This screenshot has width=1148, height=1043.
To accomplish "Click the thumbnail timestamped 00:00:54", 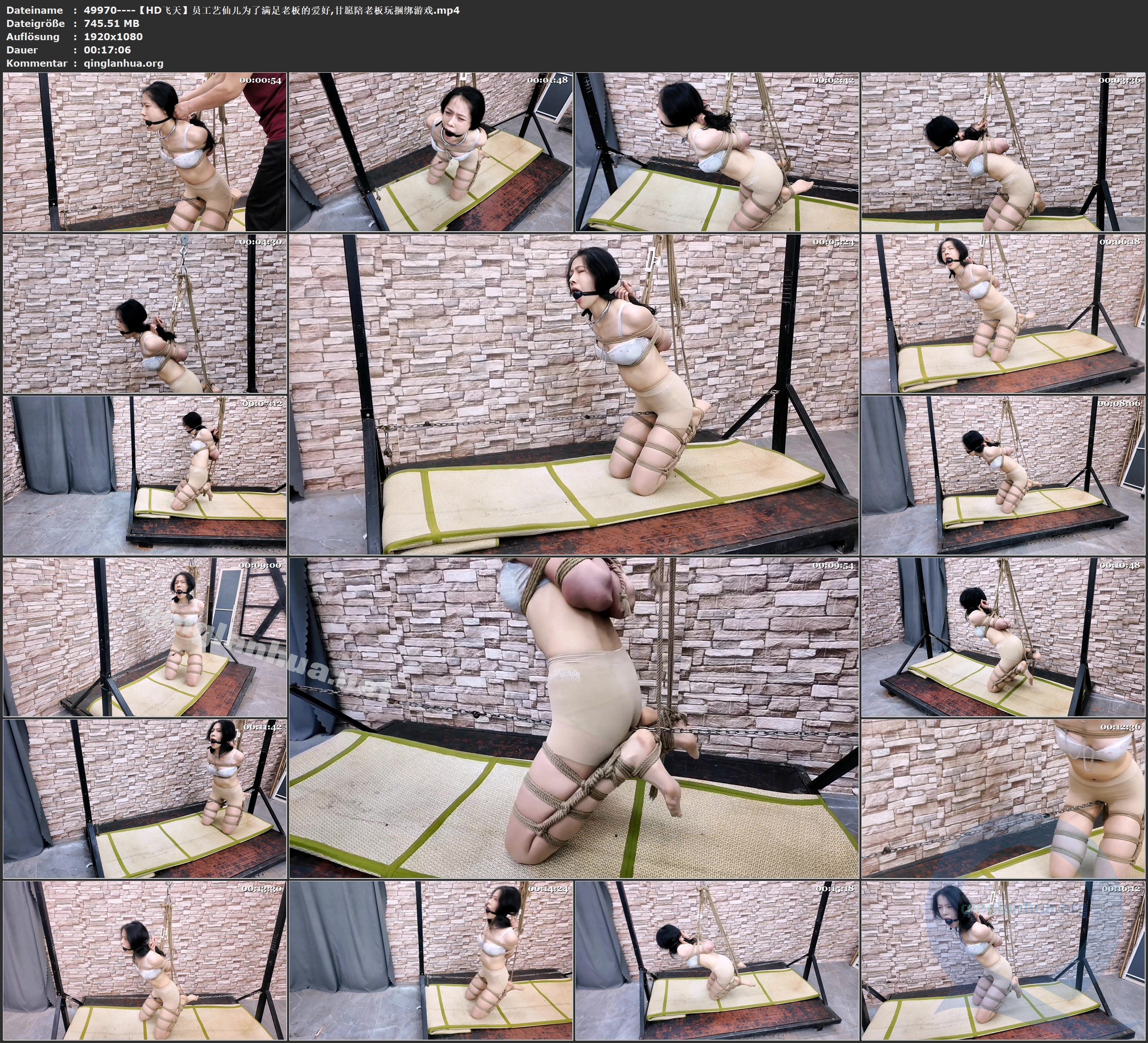I will click(145, 152).
